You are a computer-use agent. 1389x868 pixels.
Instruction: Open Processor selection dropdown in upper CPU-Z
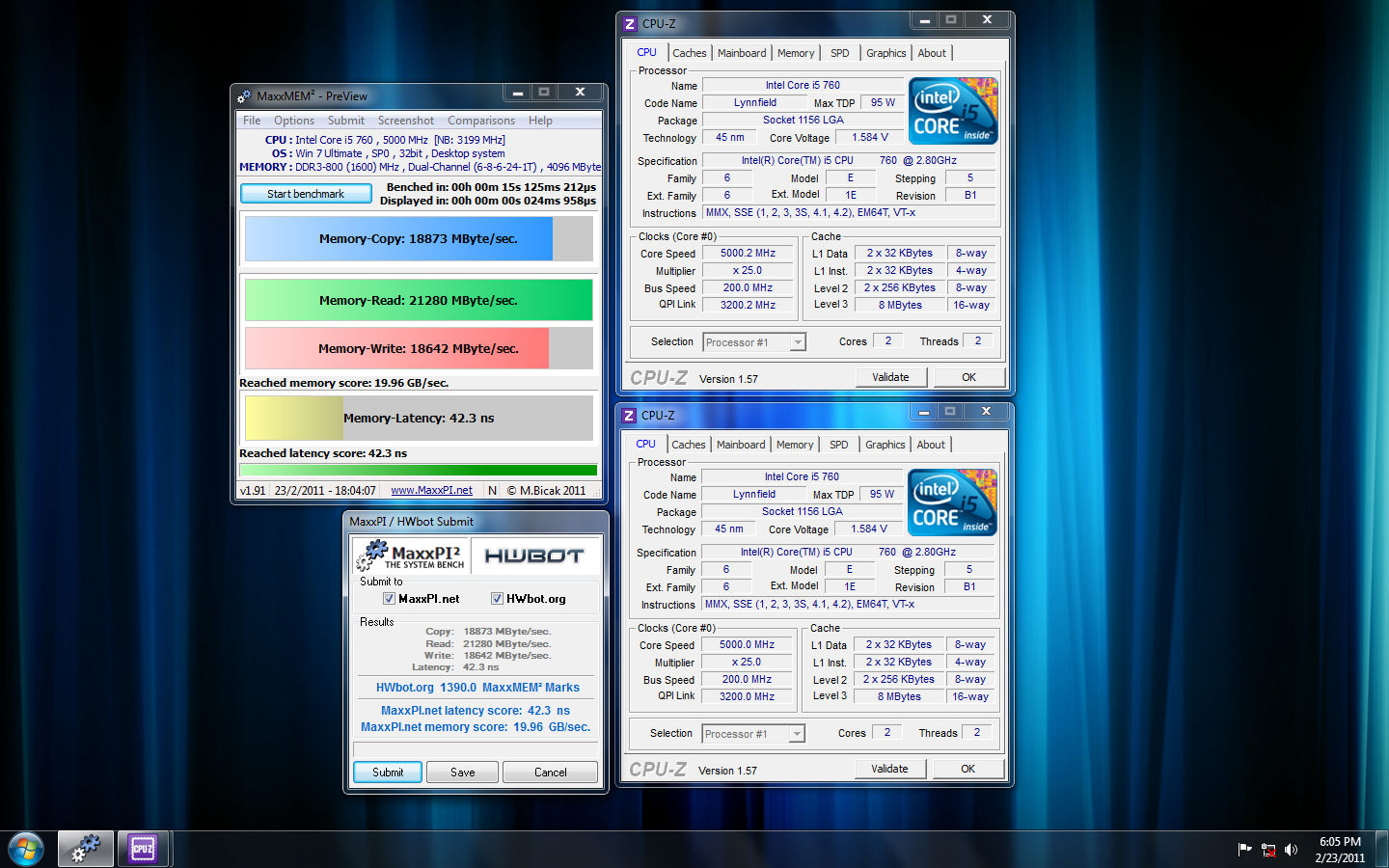pyautogui.click(x=754, y=342)
